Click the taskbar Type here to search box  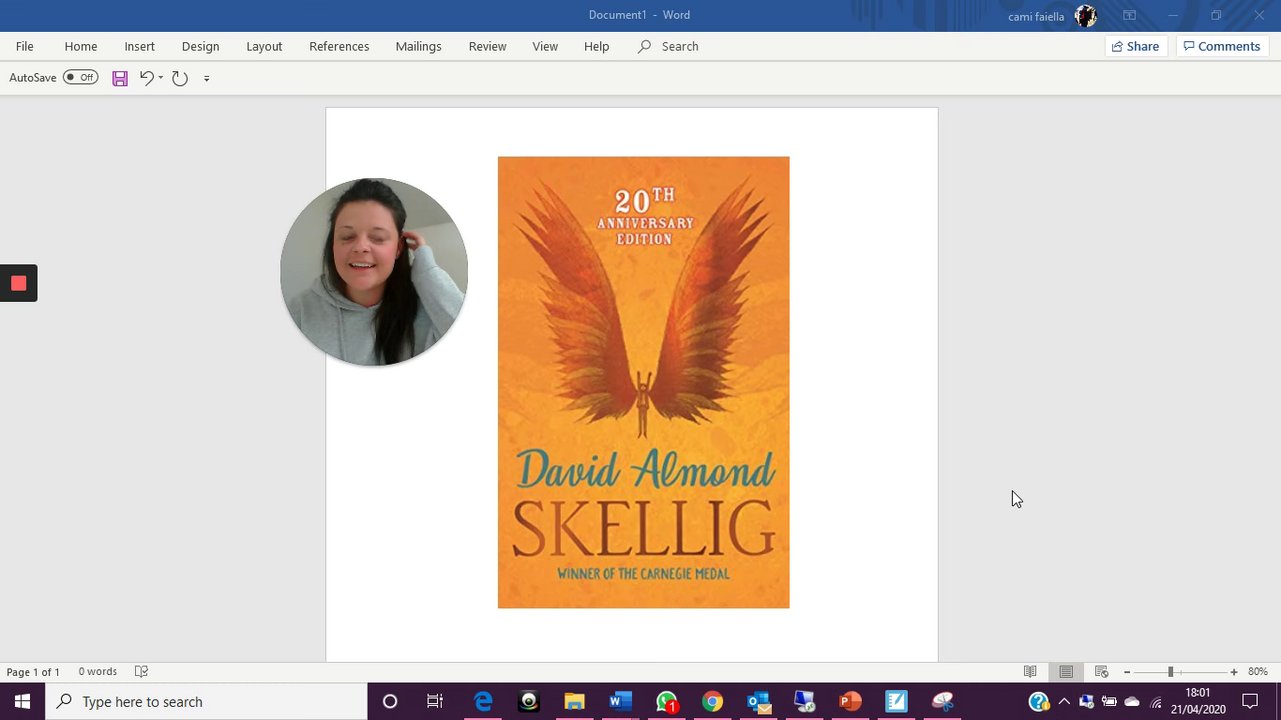(206, 702)
